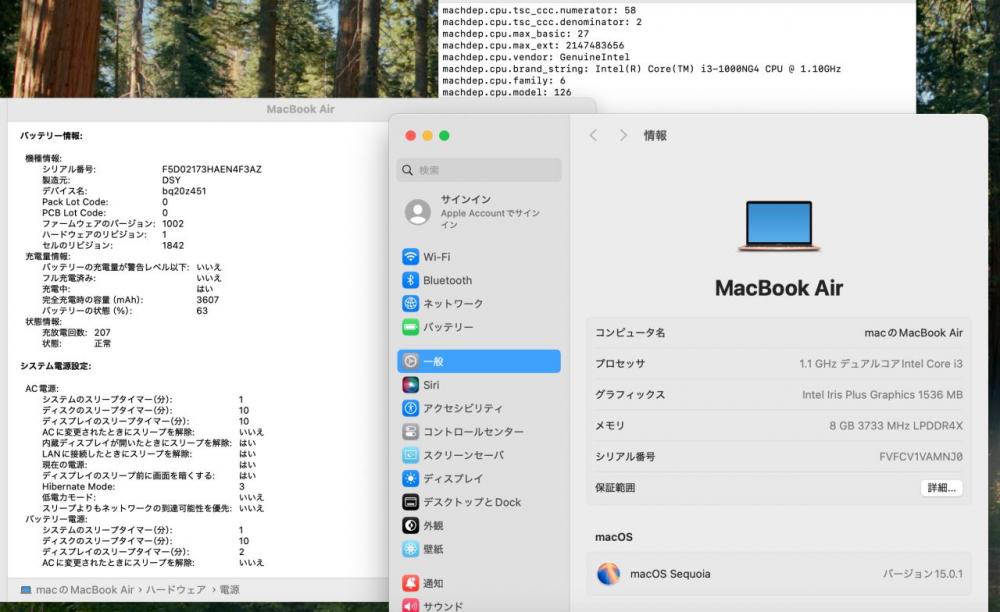
Task: Click the machdep.cpu.vendor GenuineIntel line
Action: (x=536, y=57)
